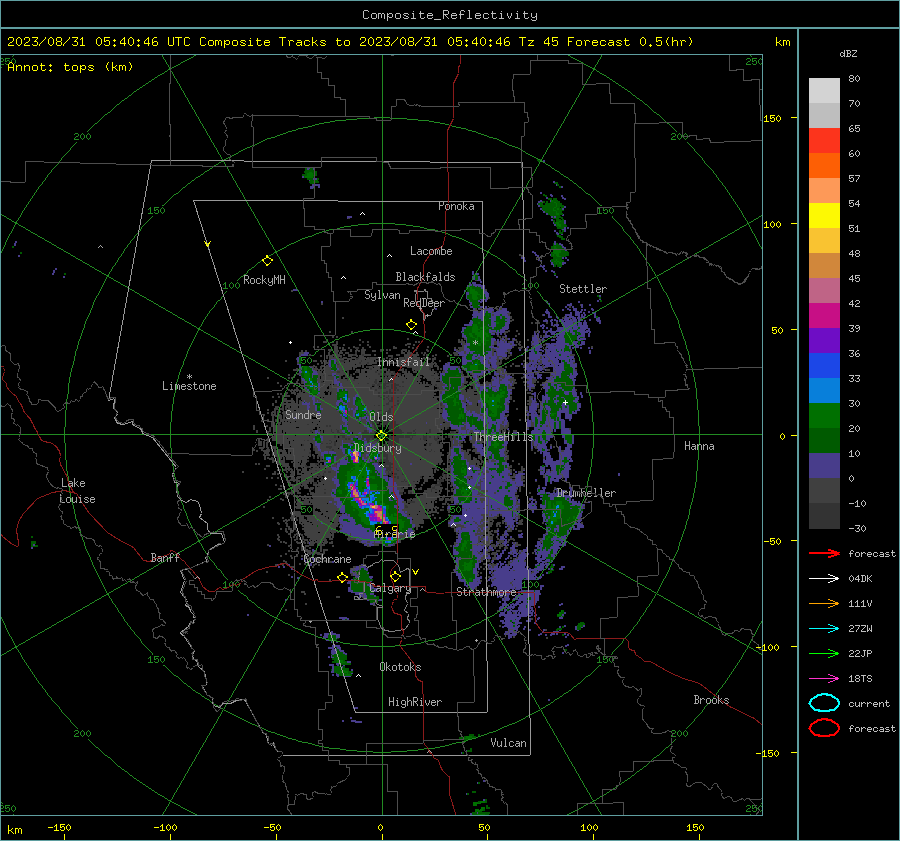Select the orange 111V arrow legend icon

coord(824,603)
